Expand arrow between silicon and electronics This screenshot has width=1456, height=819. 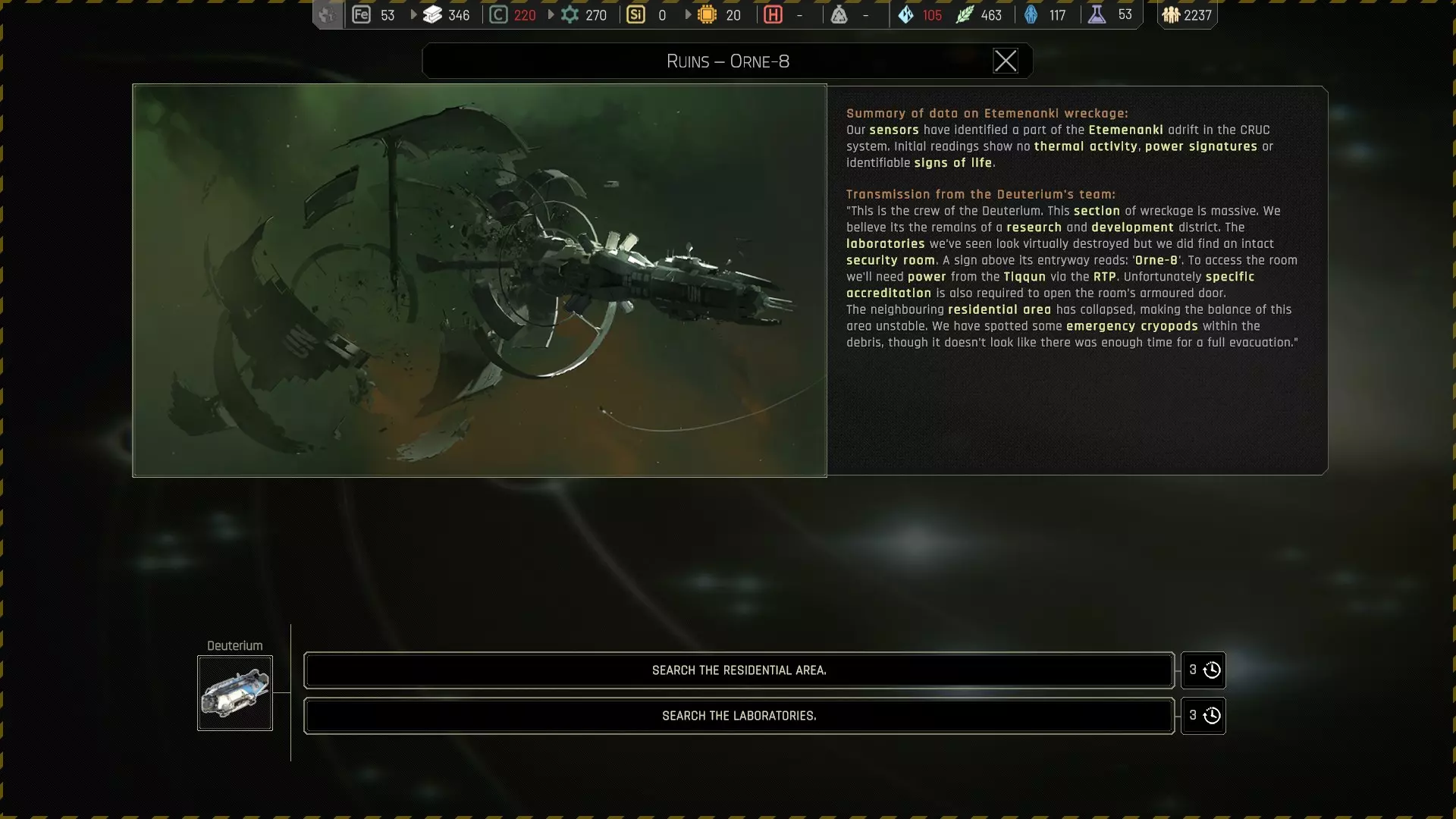click(688, 14)
